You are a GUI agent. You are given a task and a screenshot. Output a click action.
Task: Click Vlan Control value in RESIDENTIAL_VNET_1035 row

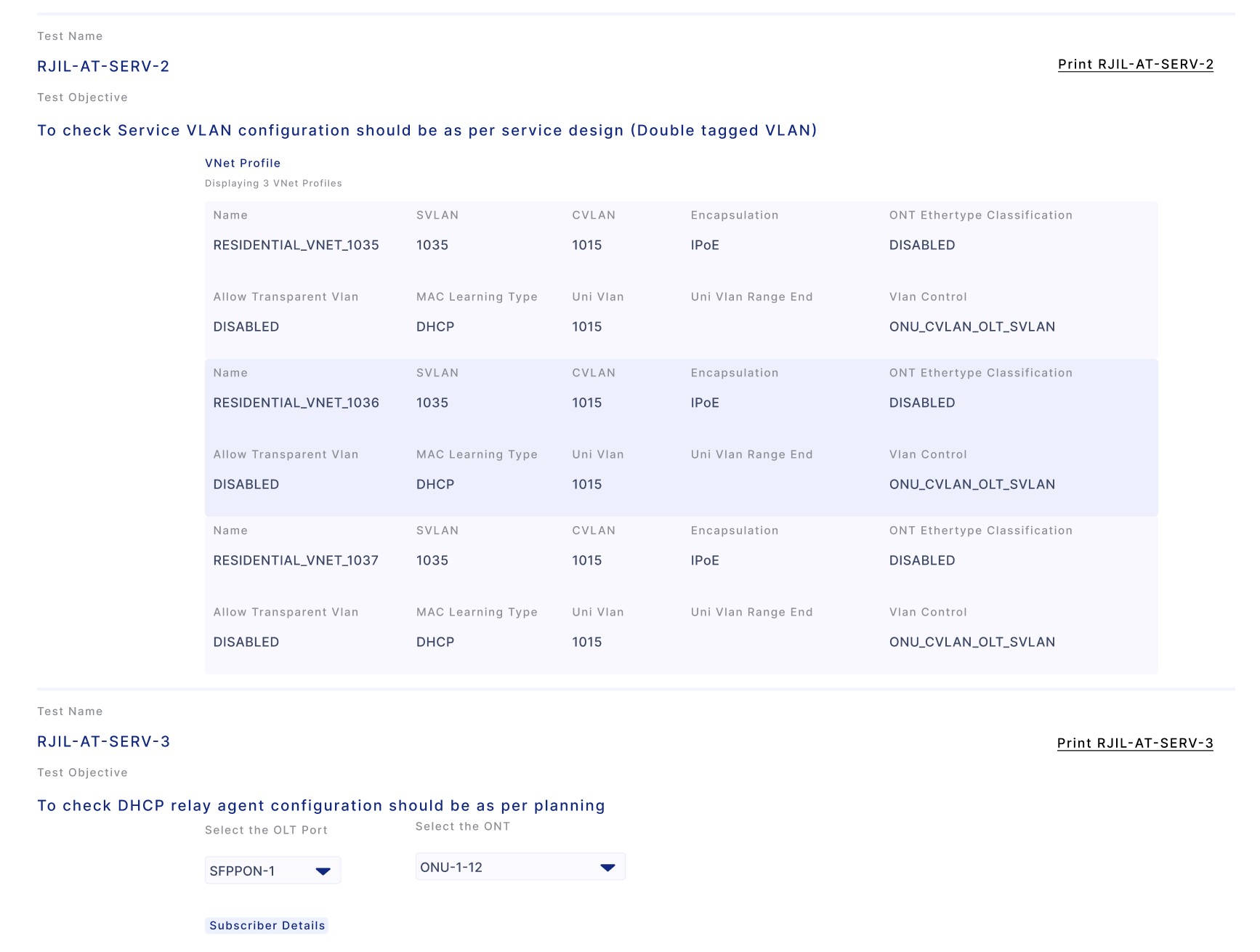972,327
